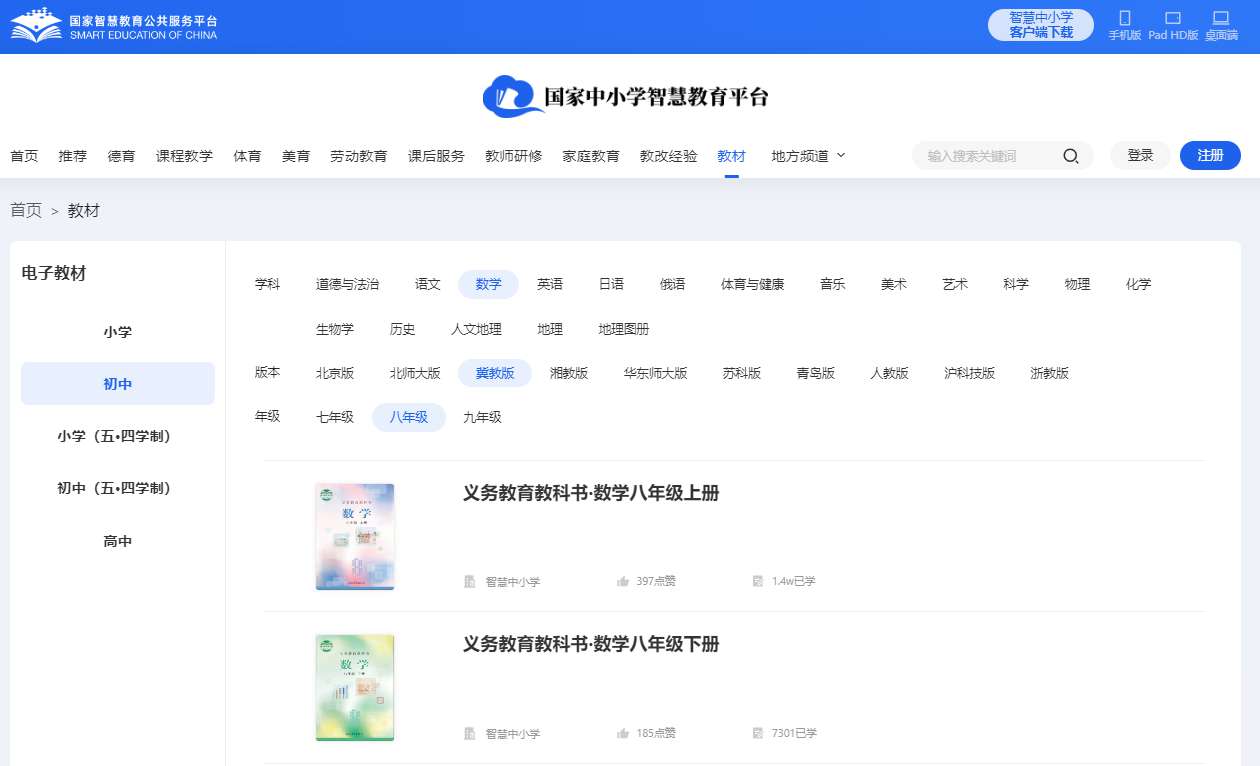Select the 苏科版 edition filter
Image resolution: width=1260 pixels, height=766 pixels.
click(x=741, y=373)
